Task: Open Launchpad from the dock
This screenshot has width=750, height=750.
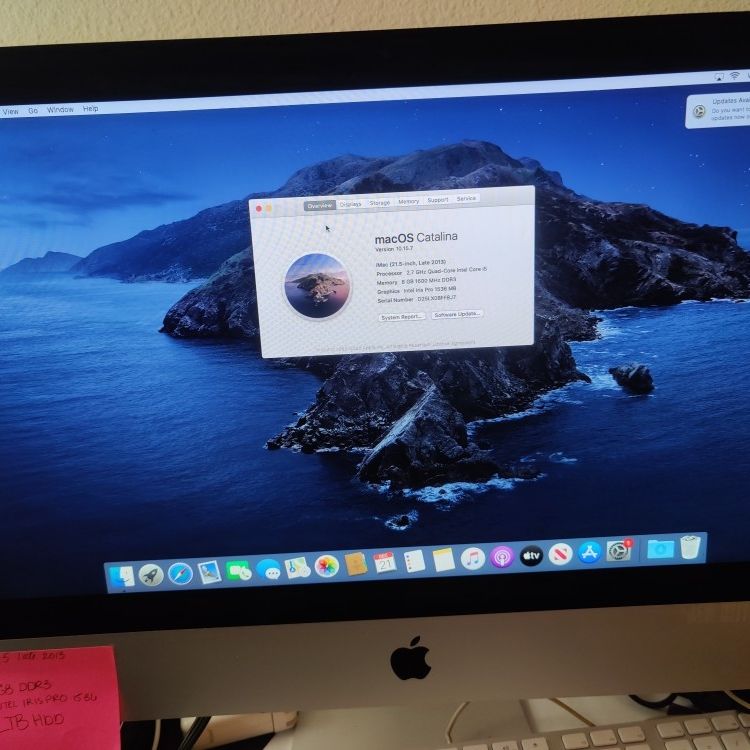Action: pyautogui.click(x=151, y=574)
